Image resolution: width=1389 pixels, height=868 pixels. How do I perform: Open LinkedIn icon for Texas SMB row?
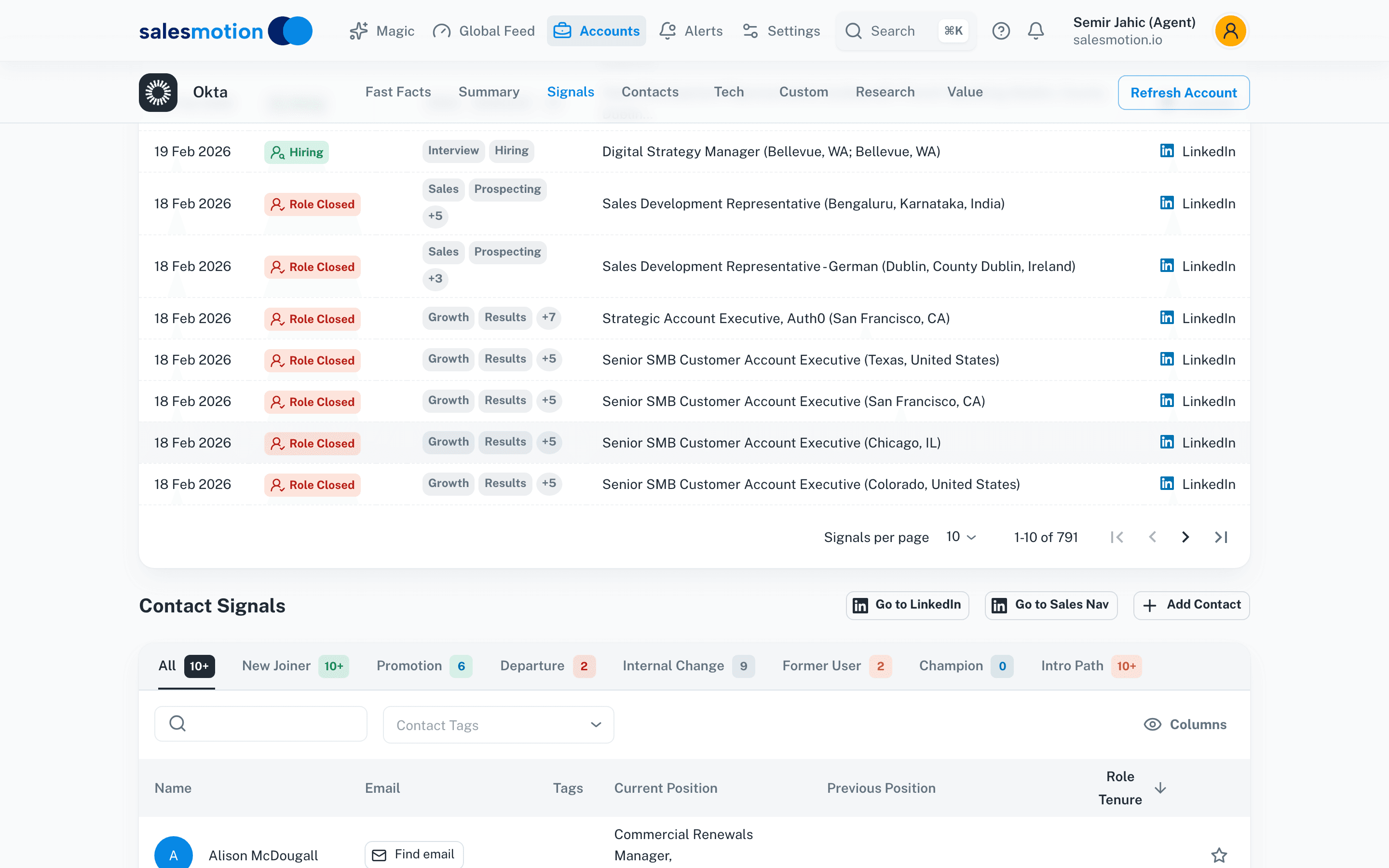tap(1166, 359)
